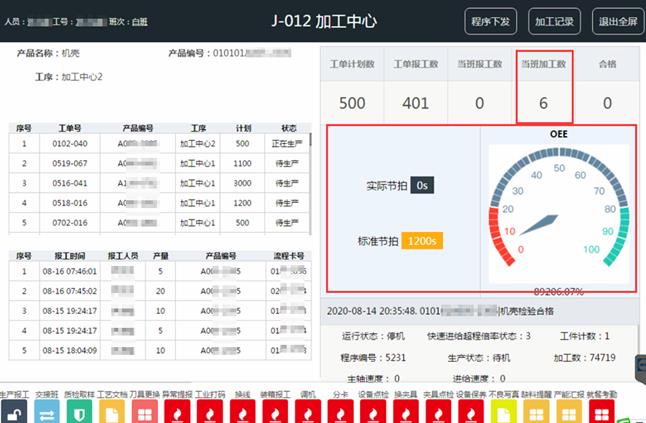Click the 设备点检 flame icon

[373, 412]
